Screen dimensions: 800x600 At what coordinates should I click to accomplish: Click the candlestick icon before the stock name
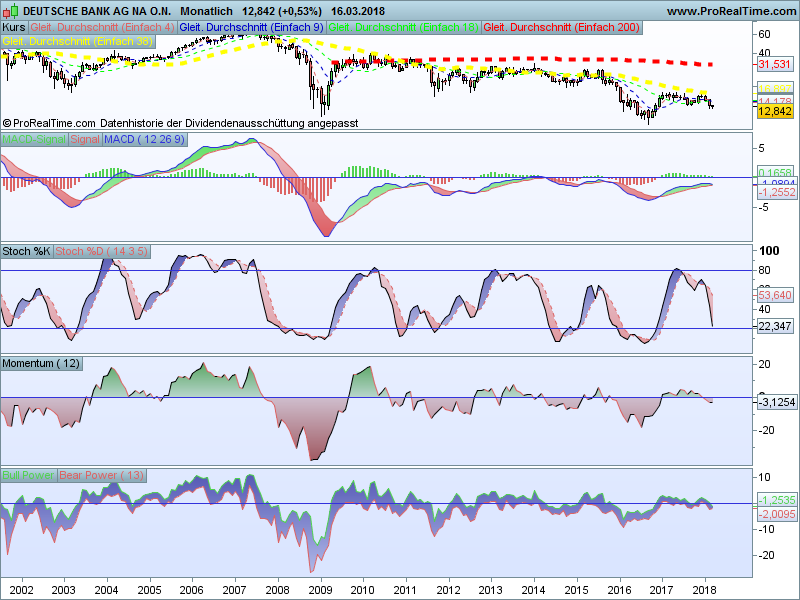click(x=10, y=11)
